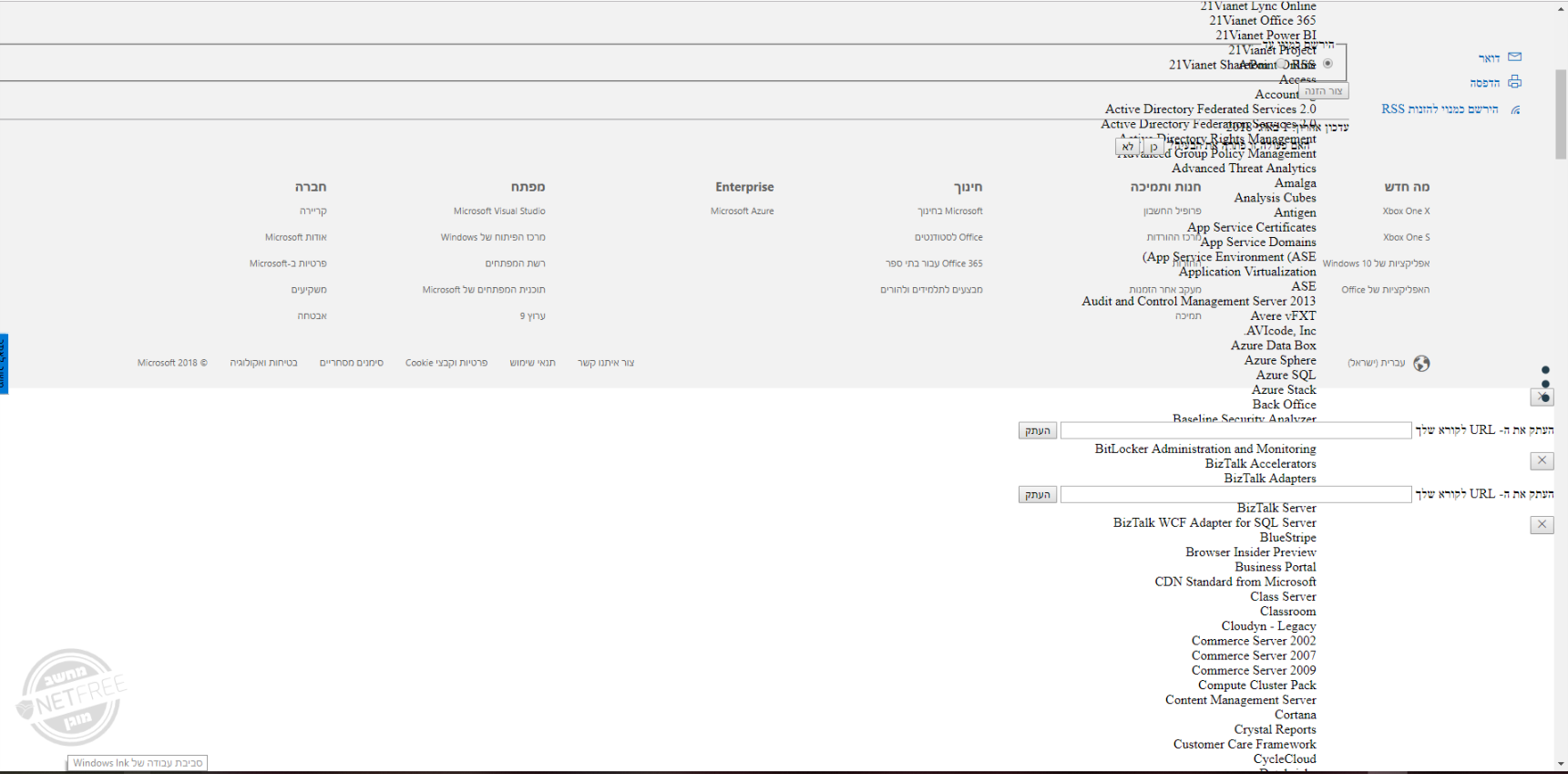1568x774 pixels.
Task: Click BizTalk Accelerators in the list
Action: pos(1261,463)
